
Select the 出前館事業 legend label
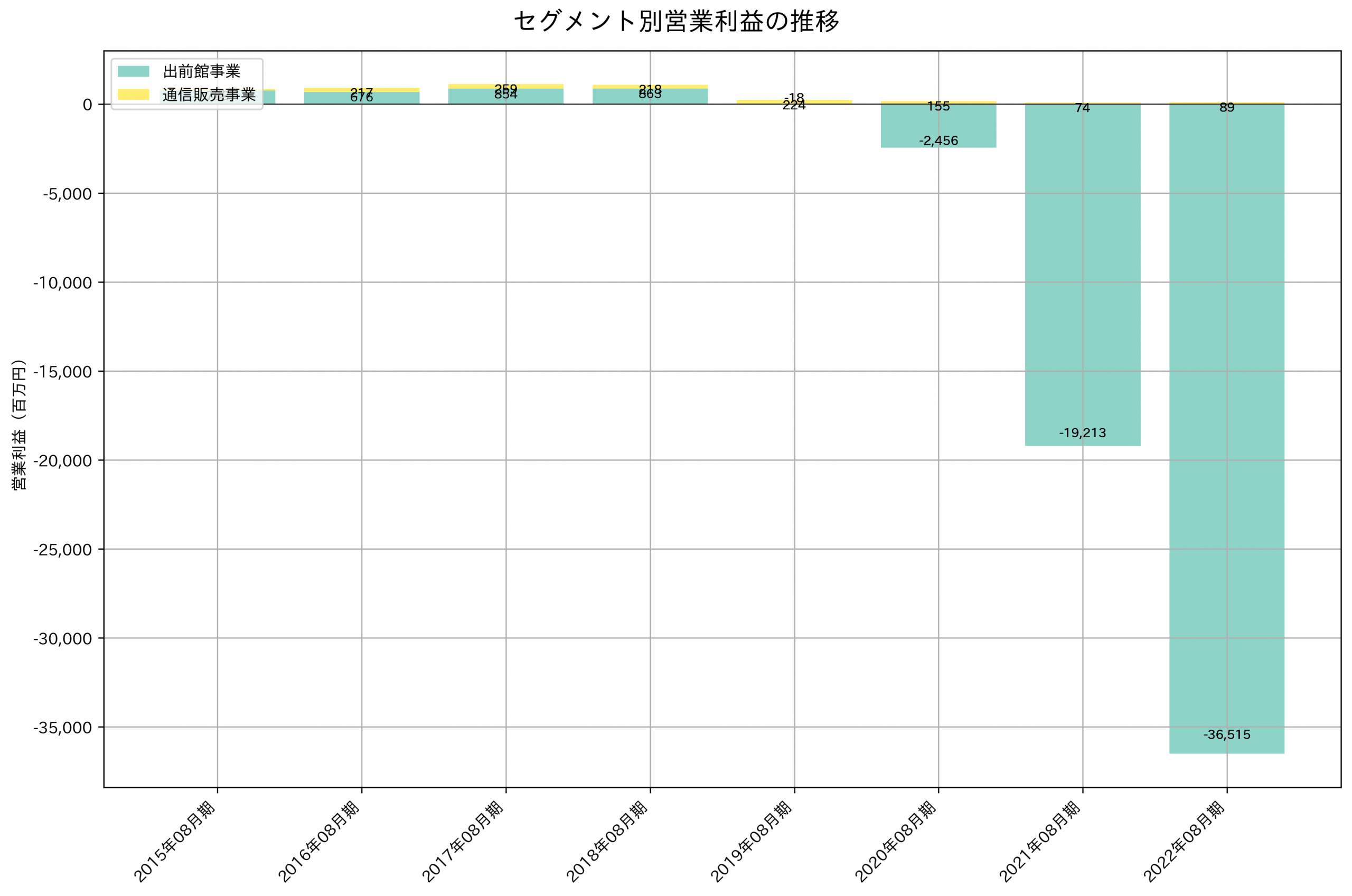pyautogui.click(x=202, y=71)
